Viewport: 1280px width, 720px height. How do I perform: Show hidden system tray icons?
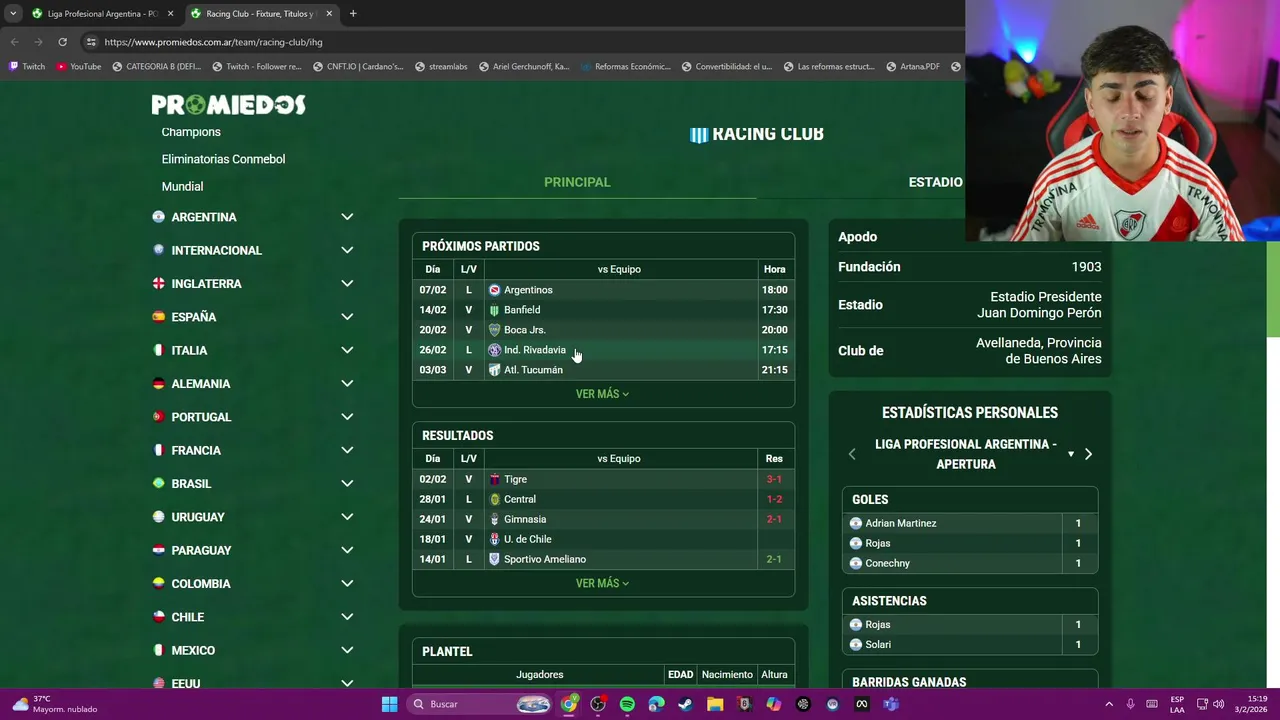click(x=1108, y=704)
